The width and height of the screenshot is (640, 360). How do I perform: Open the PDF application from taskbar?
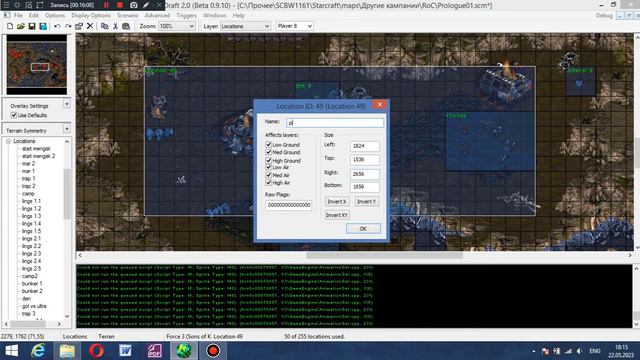pos(155,351)
